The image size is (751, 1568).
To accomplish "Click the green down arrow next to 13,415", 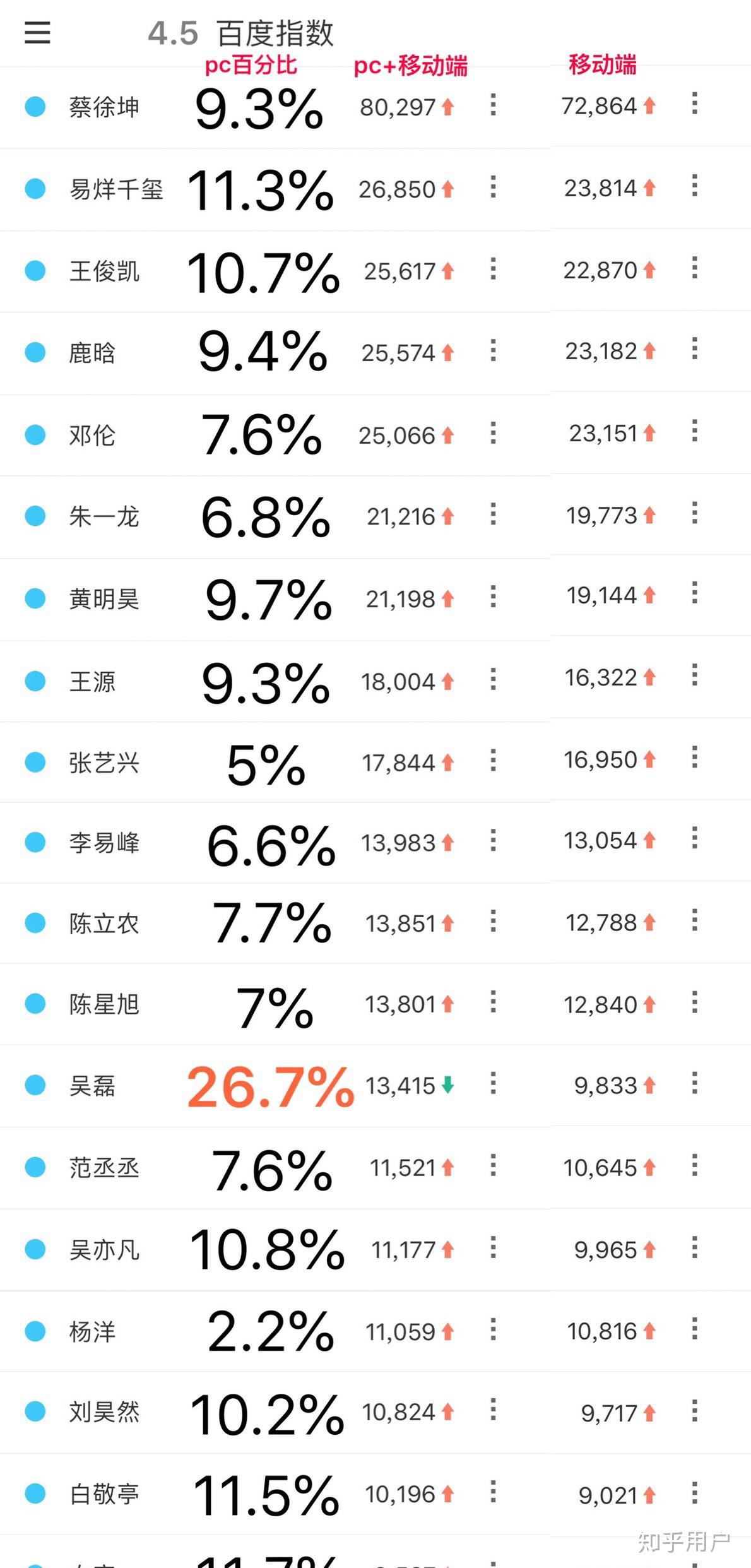I will coord(447,1085).
